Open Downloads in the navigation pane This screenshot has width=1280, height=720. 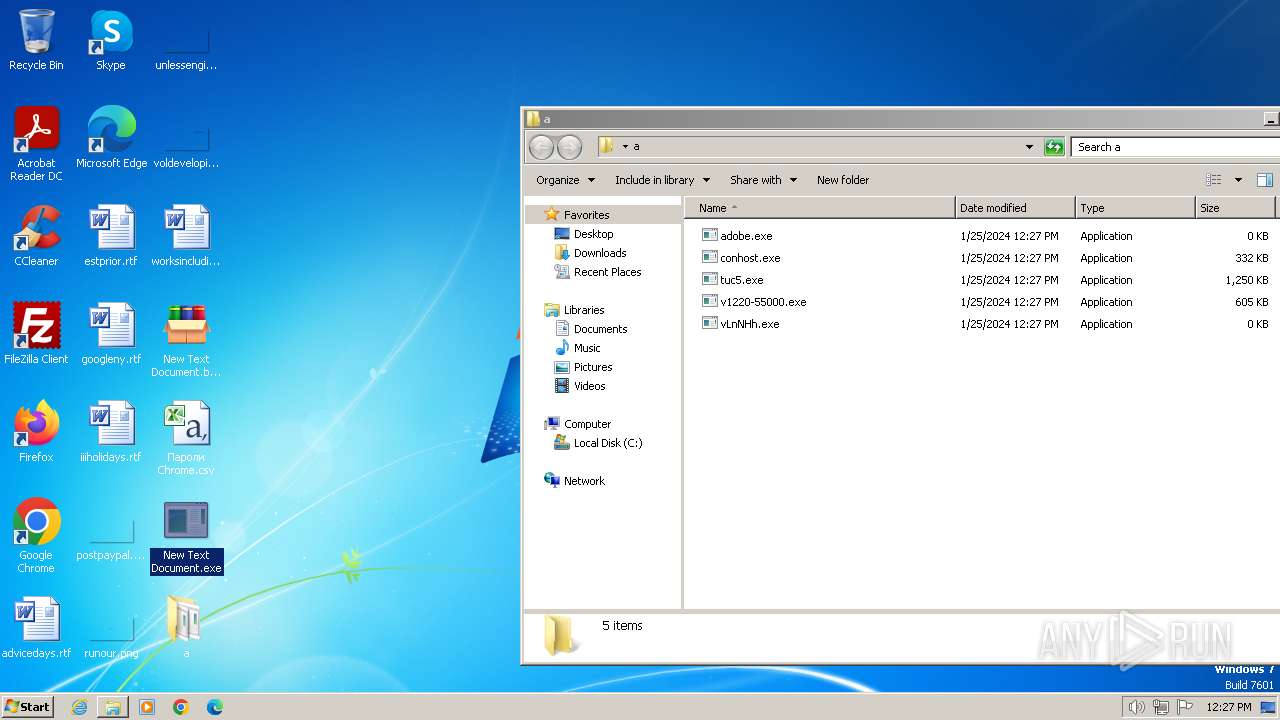pos(600,253)
